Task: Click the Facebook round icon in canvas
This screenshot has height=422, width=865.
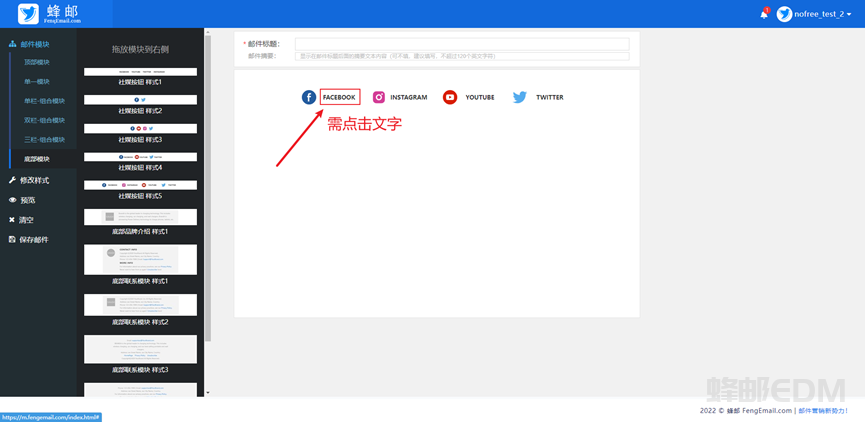Action: (x=308, y=97)
